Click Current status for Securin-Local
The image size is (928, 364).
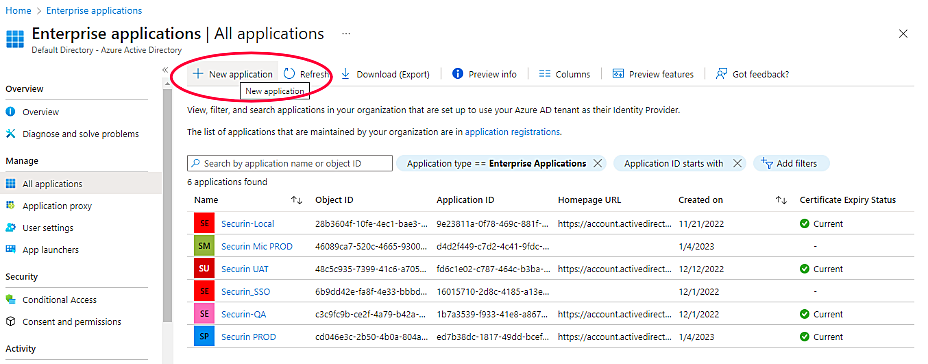821,224
